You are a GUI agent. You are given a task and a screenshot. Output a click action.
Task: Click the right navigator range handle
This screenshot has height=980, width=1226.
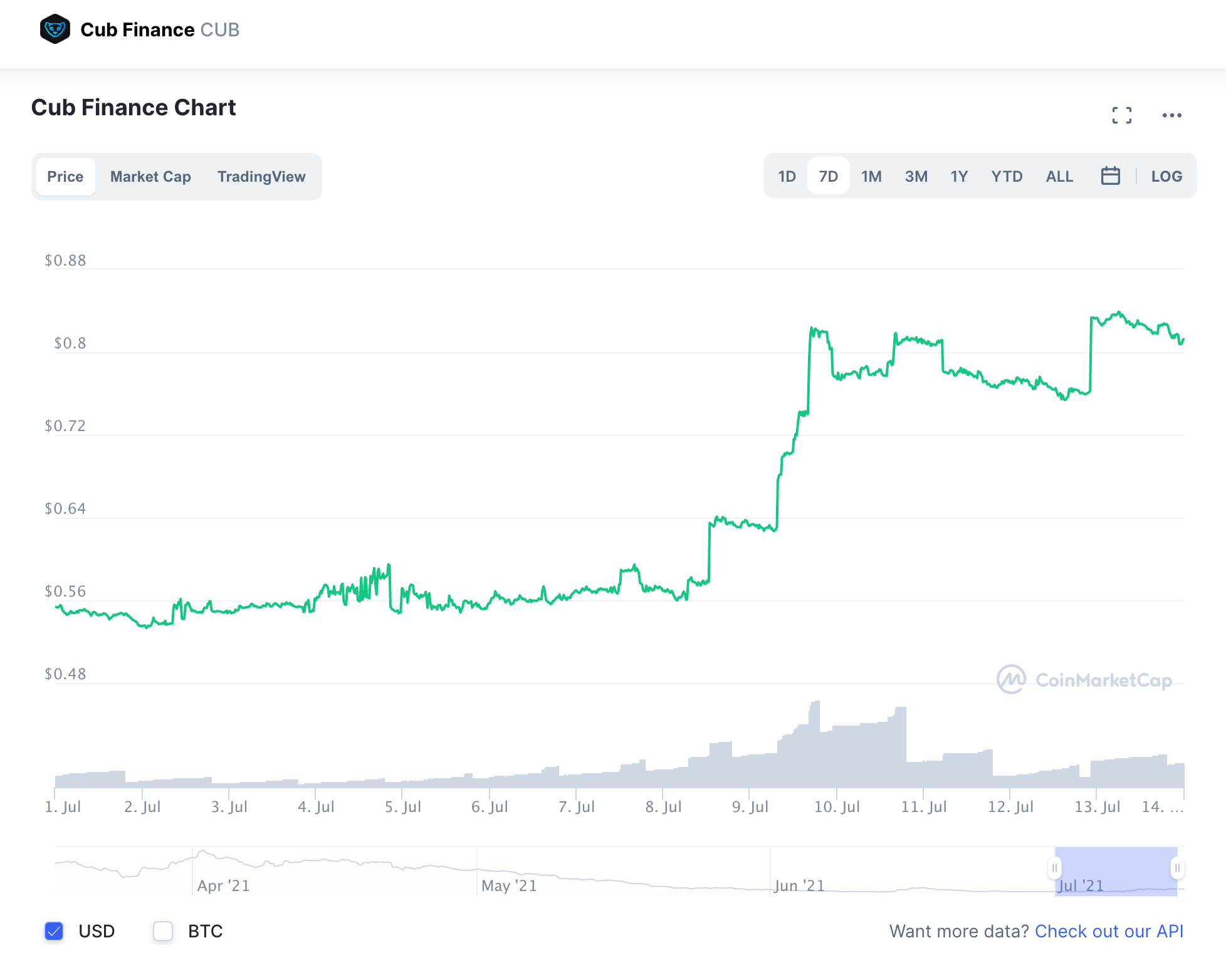tap(1177, 868)
